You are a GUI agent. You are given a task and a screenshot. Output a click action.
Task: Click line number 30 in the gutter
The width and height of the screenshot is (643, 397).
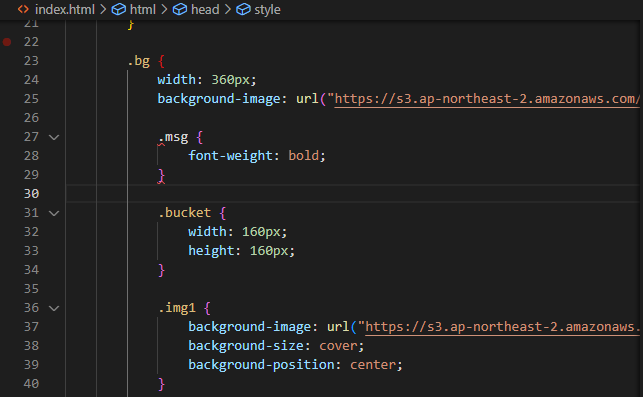[x=31, y=194]
